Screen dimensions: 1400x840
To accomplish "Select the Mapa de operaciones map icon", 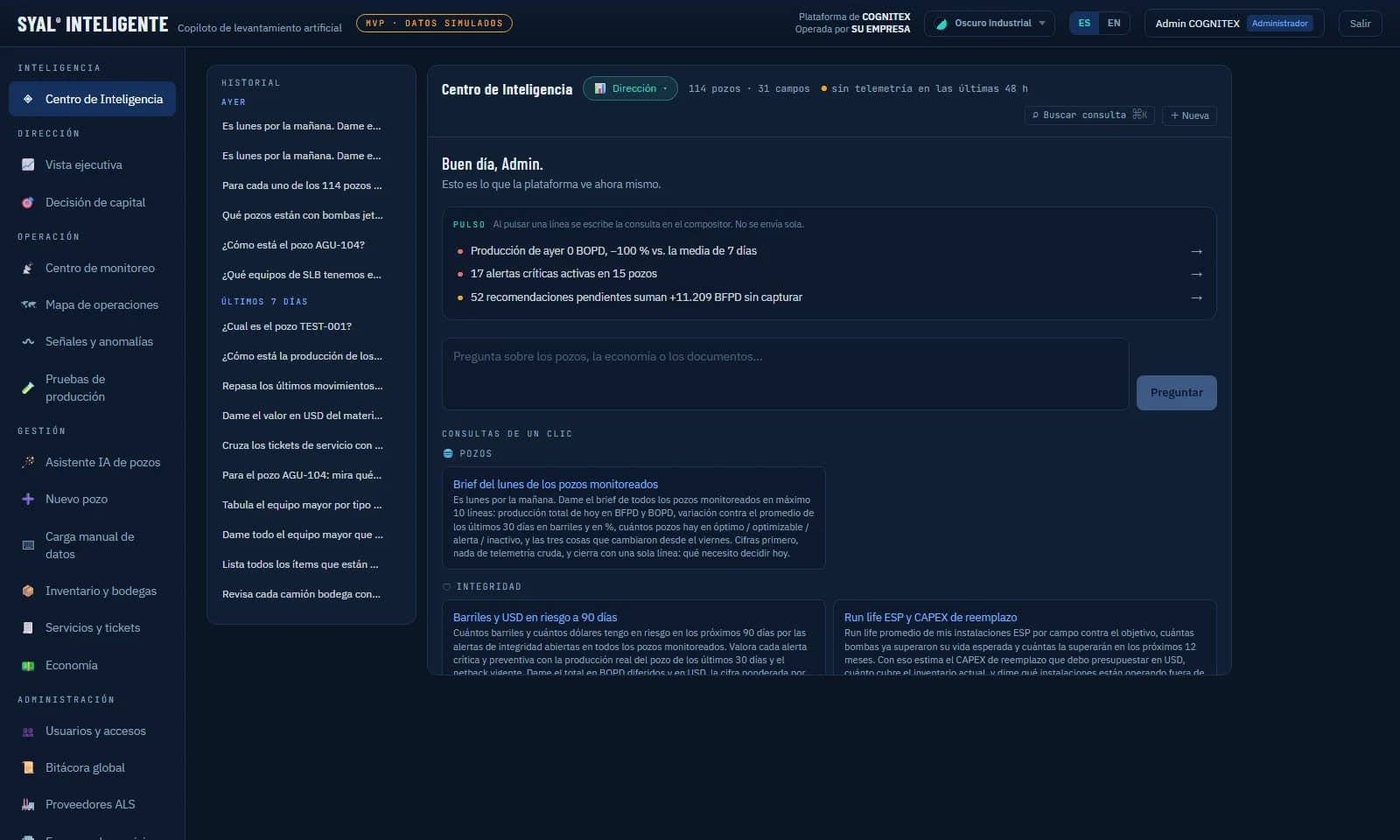I will click(x=28, y=304).
